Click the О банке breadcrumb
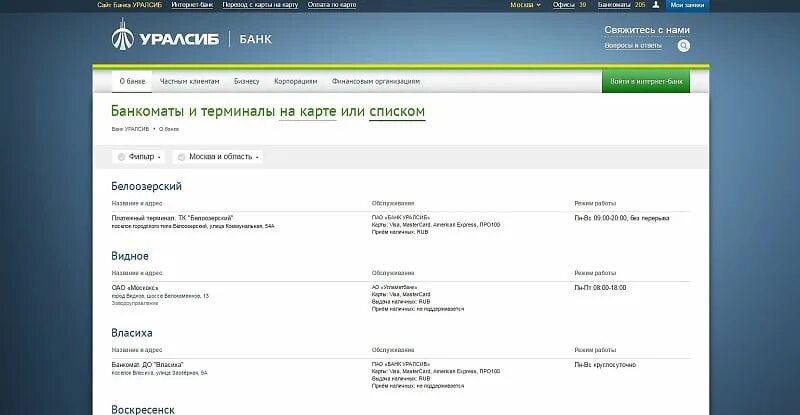800x415 pixels. [x=169, y=129]
